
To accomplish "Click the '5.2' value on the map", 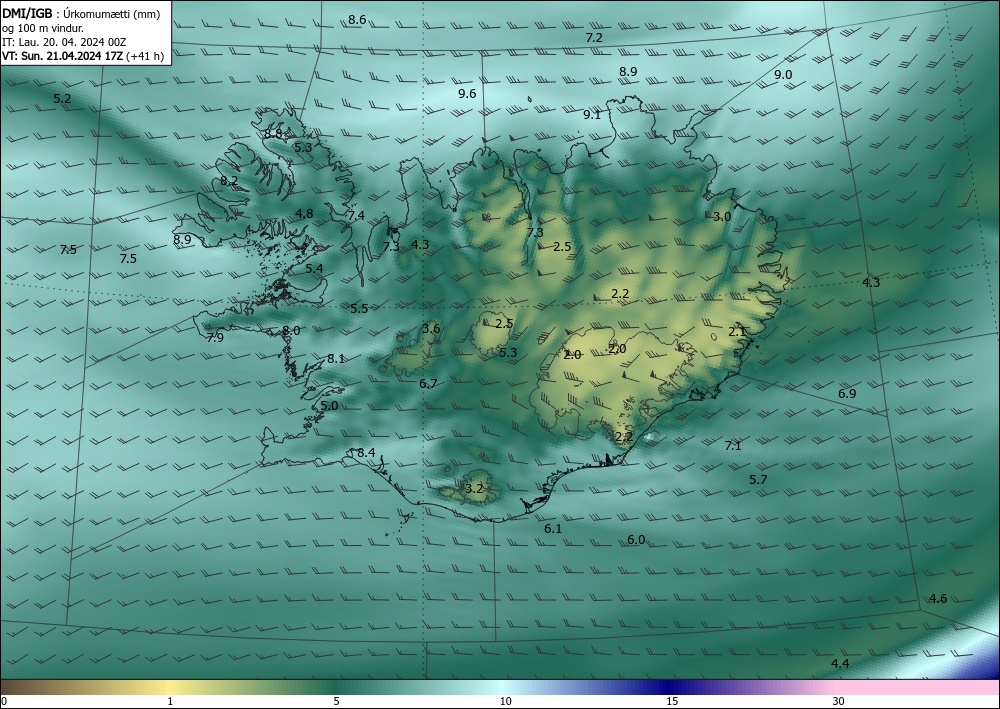I will pyautogui.click(x=62, y=99).
